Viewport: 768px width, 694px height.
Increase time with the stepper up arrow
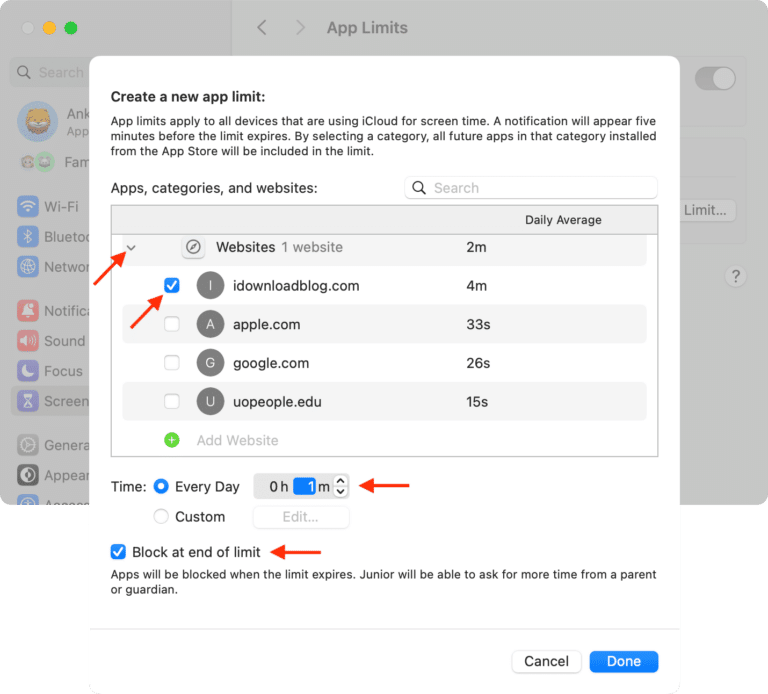[x=340, y=482]
